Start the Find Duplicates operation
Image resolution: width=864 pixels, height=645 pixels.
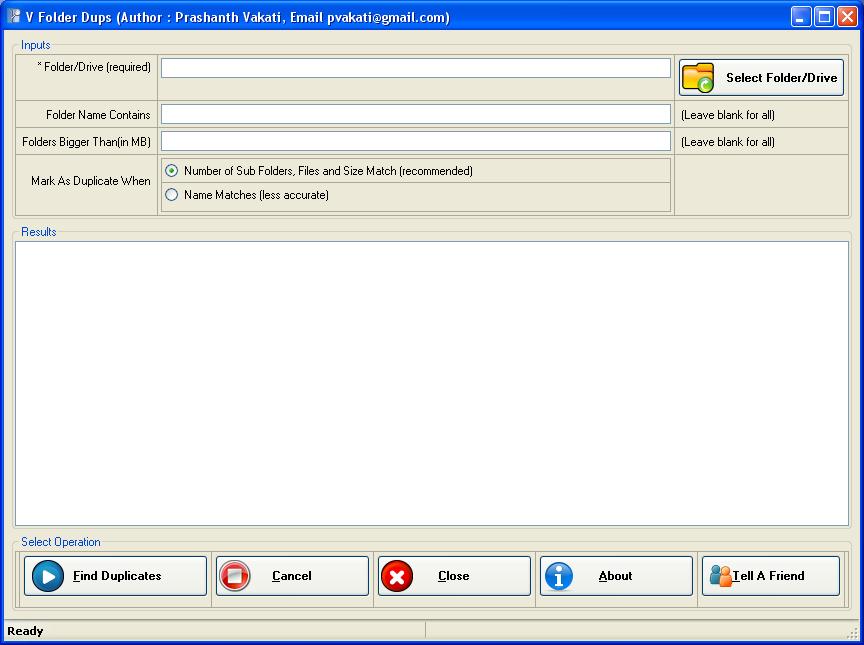pos(115,576)
